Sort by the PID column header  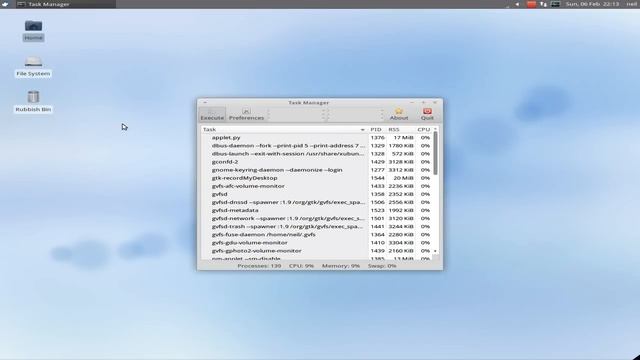pos(376,129)
